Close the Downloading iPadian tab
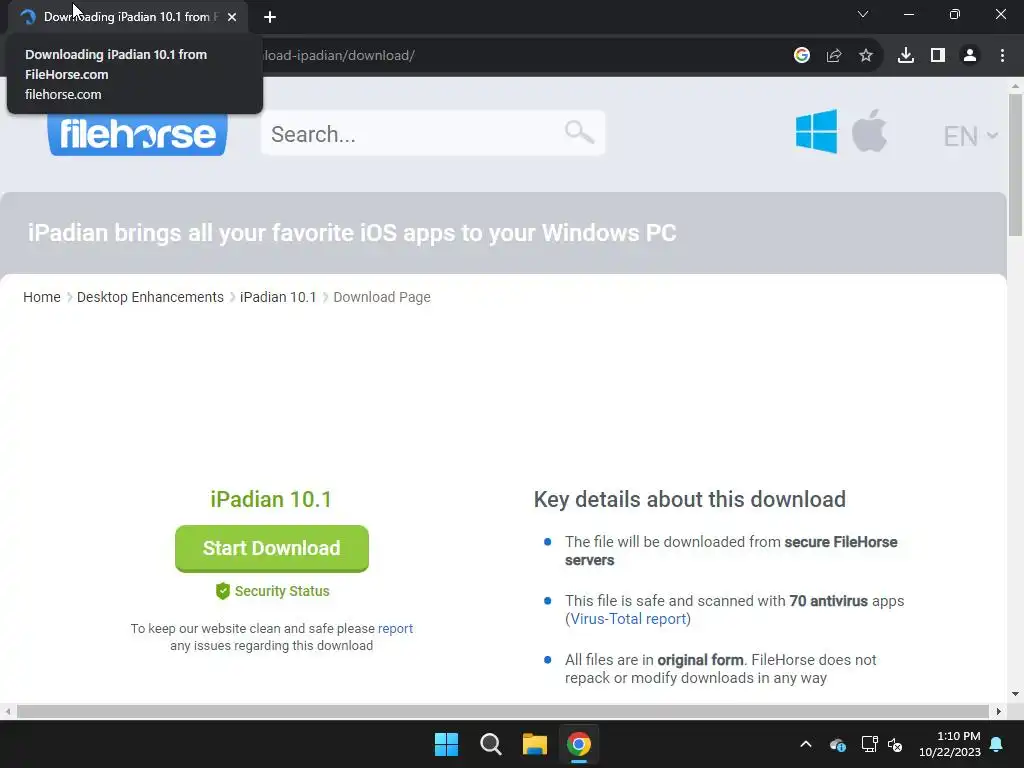The height and width of the screenshot is (768, 1024). 232,17
